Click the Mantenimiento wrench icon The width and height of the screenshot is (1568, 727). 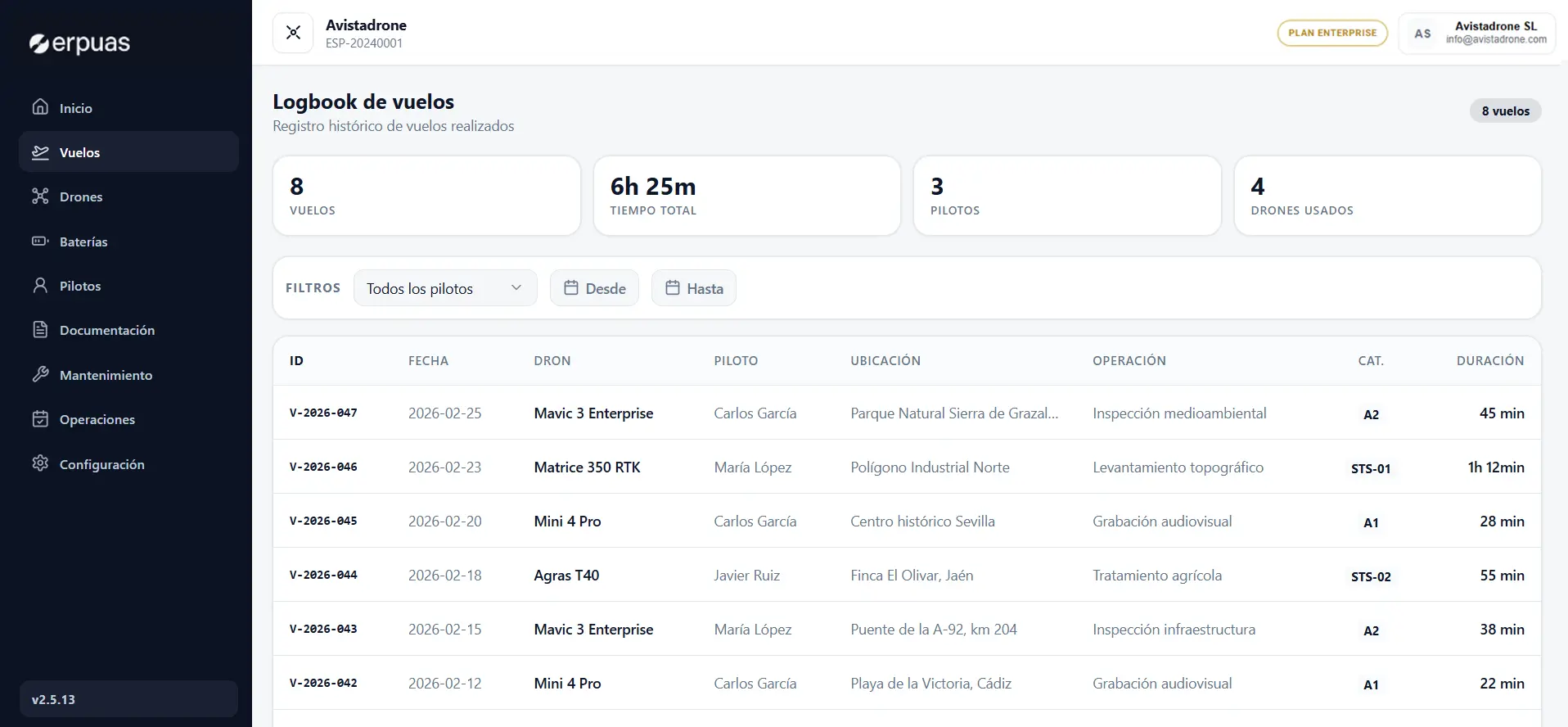tap(40, 375)
